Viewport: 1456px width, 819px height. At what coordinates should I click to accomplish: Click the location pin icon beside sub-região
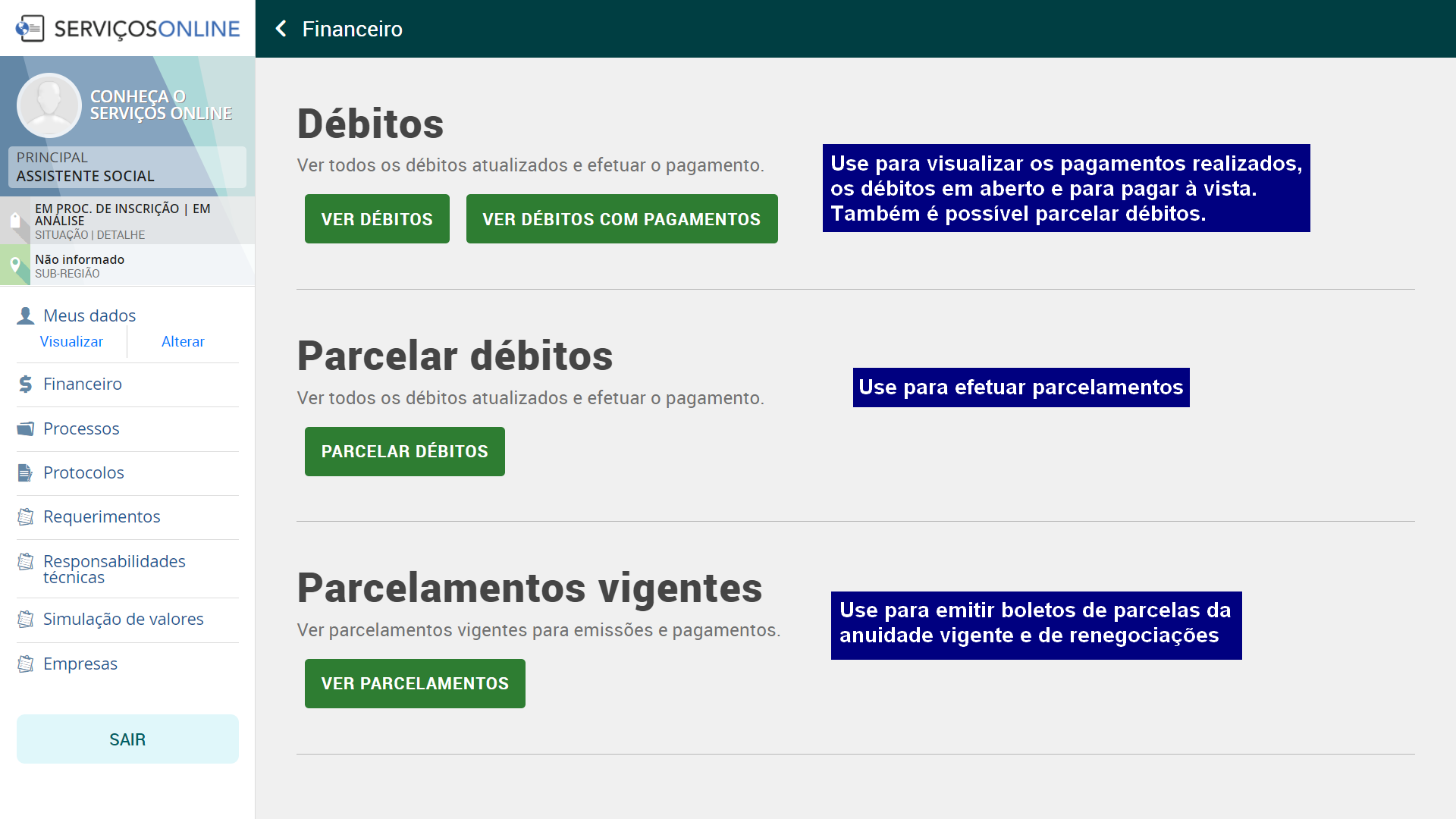(15, 265)
